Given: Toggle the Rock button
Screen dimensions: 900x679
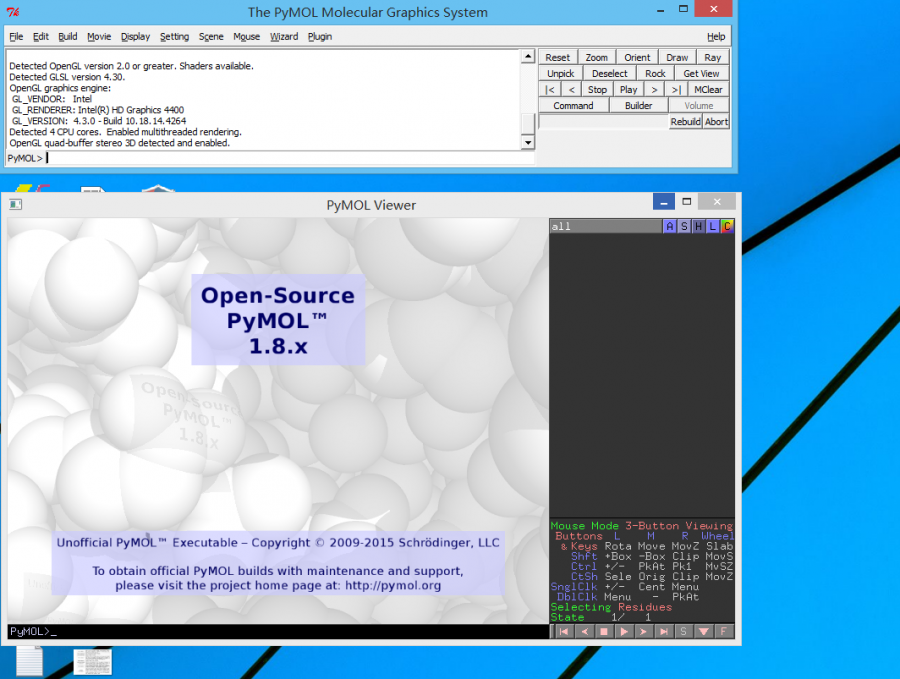Looking at the screenshot, I should tap(655, 73).
